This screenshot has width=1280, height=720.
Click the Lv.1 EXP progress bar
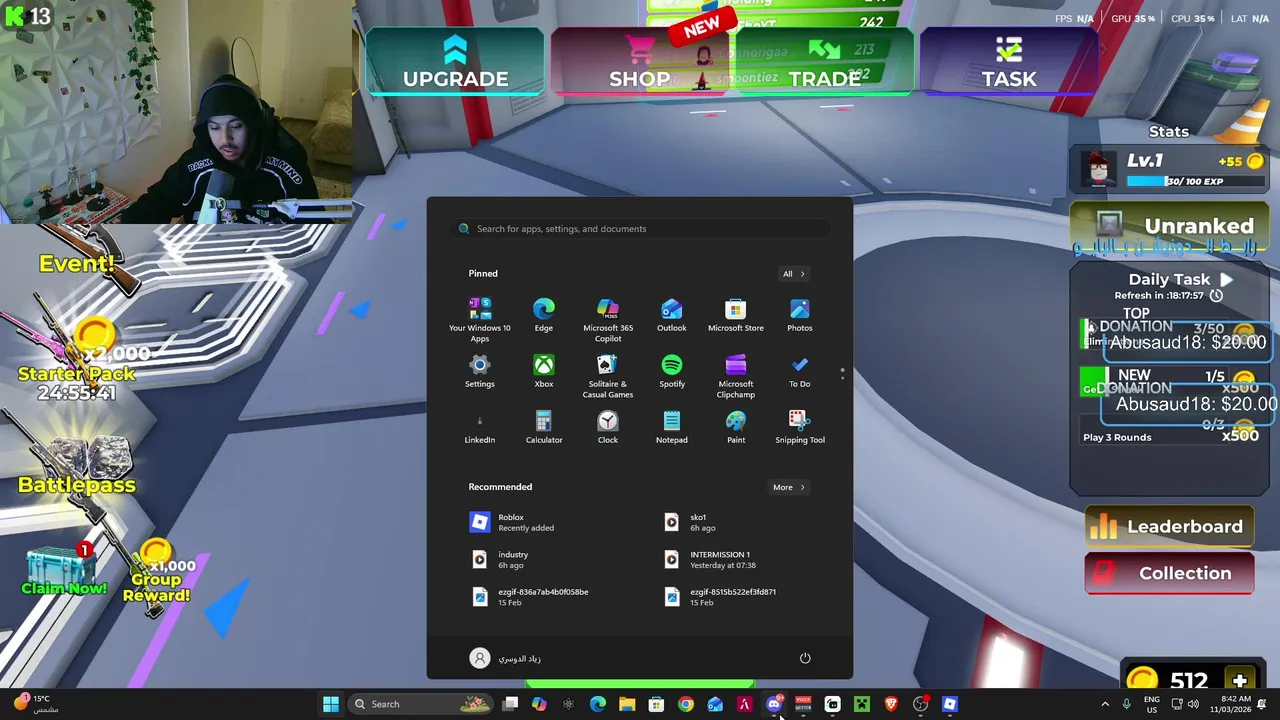1196,181
